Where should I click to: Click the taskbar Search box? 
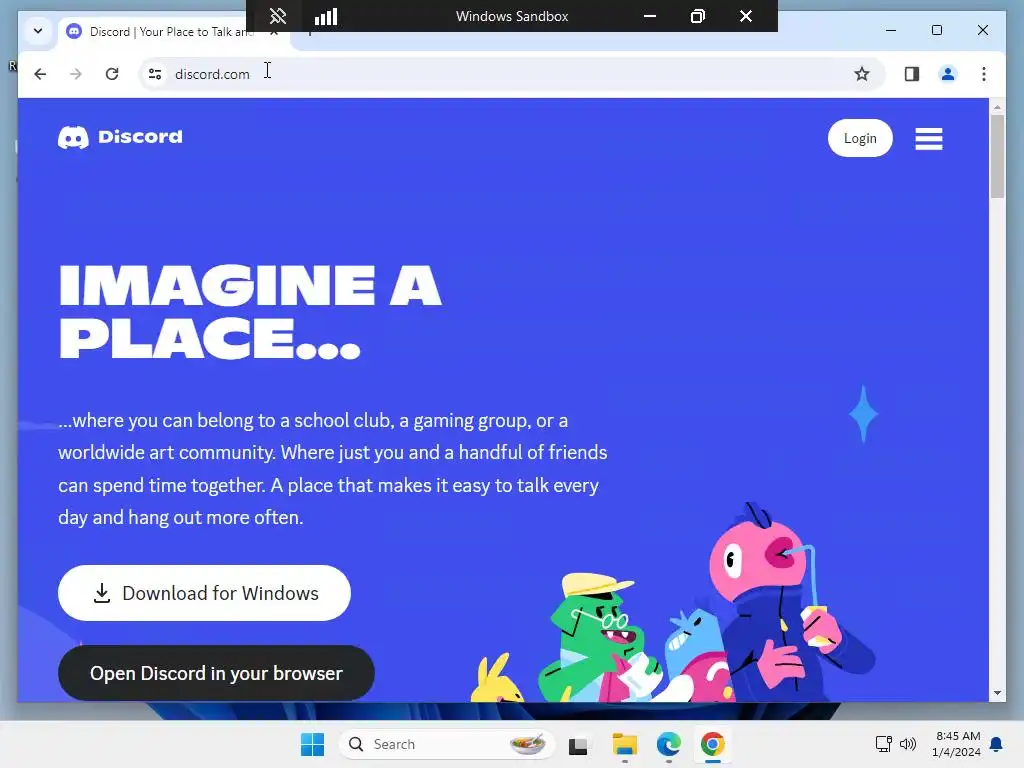pyautogui.click(x=447, y=744)
